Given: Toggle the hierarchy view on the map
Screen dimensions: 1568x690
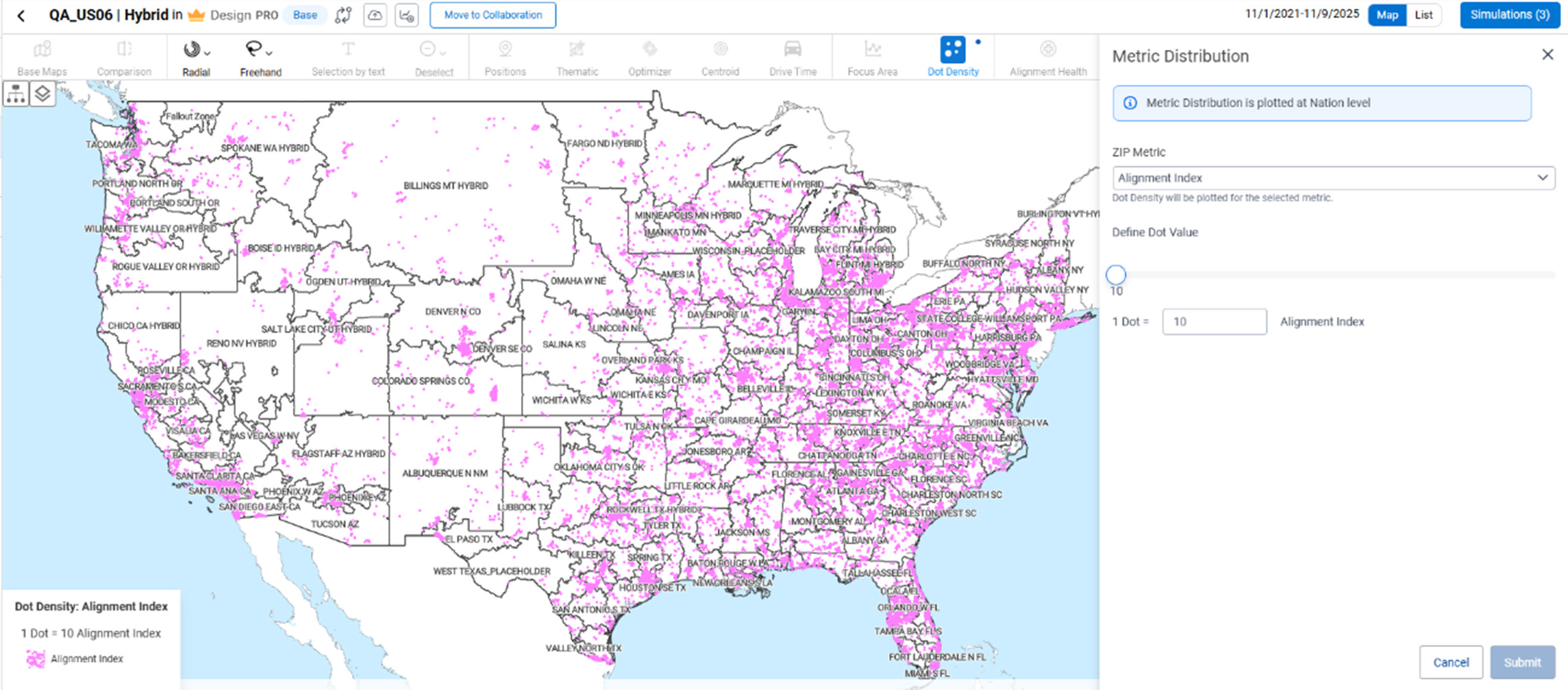Looking at the screenshot, I should (15, 93).
